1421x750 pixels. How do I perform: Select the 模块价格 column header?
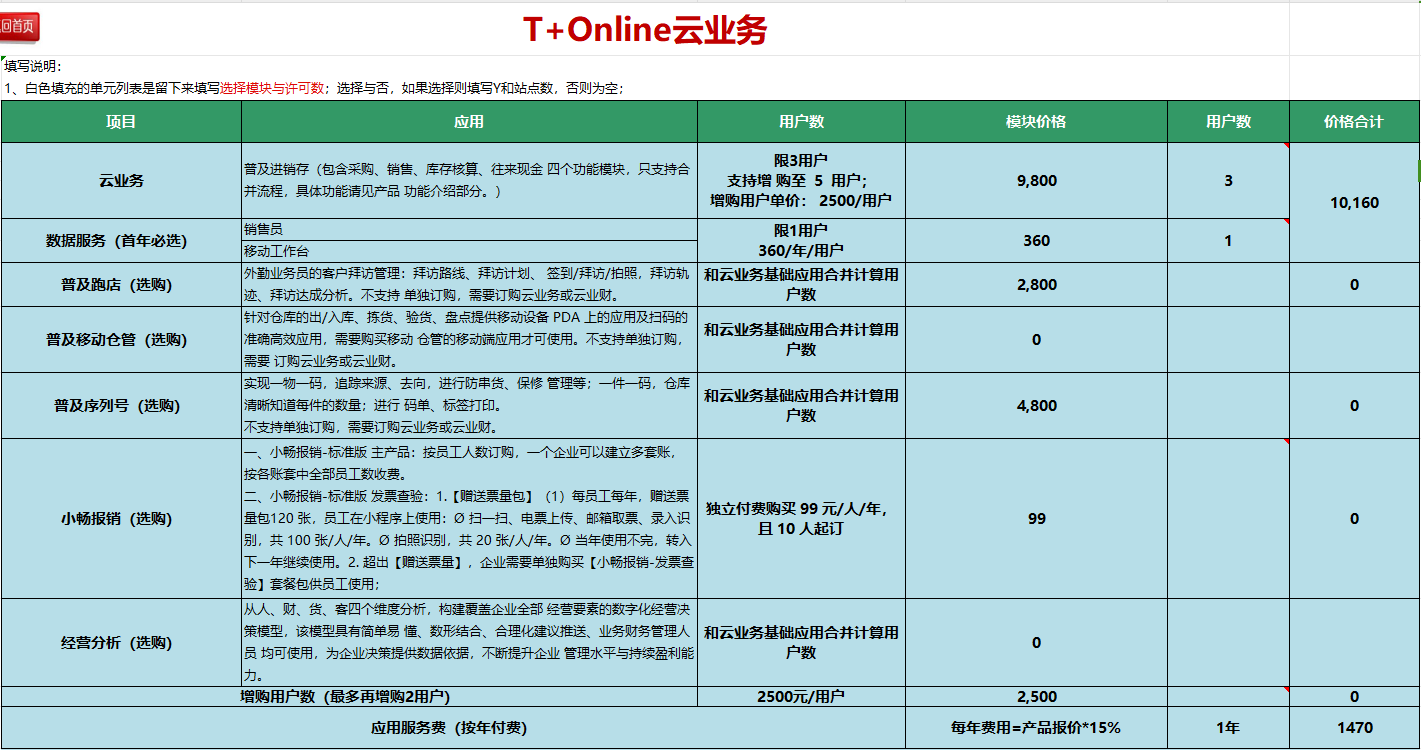click(x=1036, y=122)
